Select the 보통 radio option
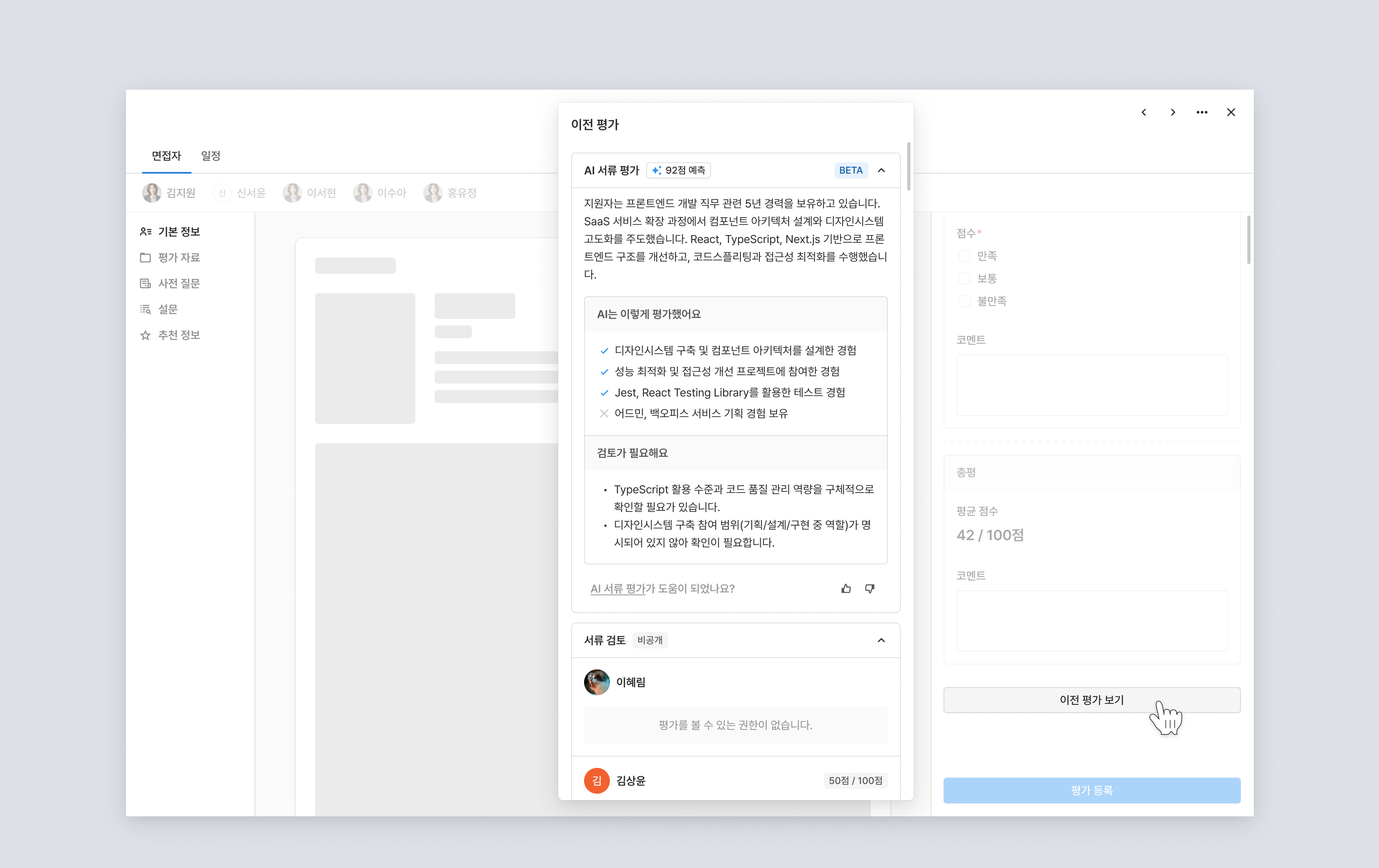This screenshot has width=1379, height=868. (965, 279)
